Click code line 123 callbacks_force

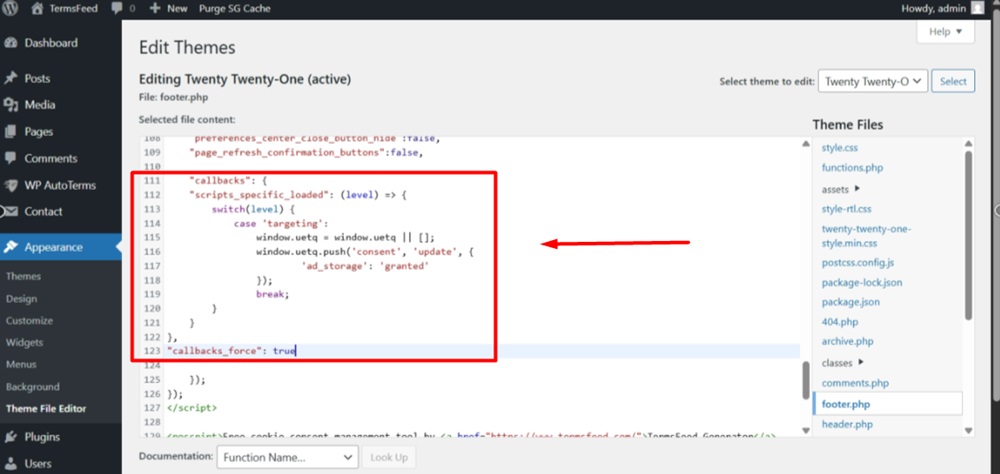(x=232, y=351)
